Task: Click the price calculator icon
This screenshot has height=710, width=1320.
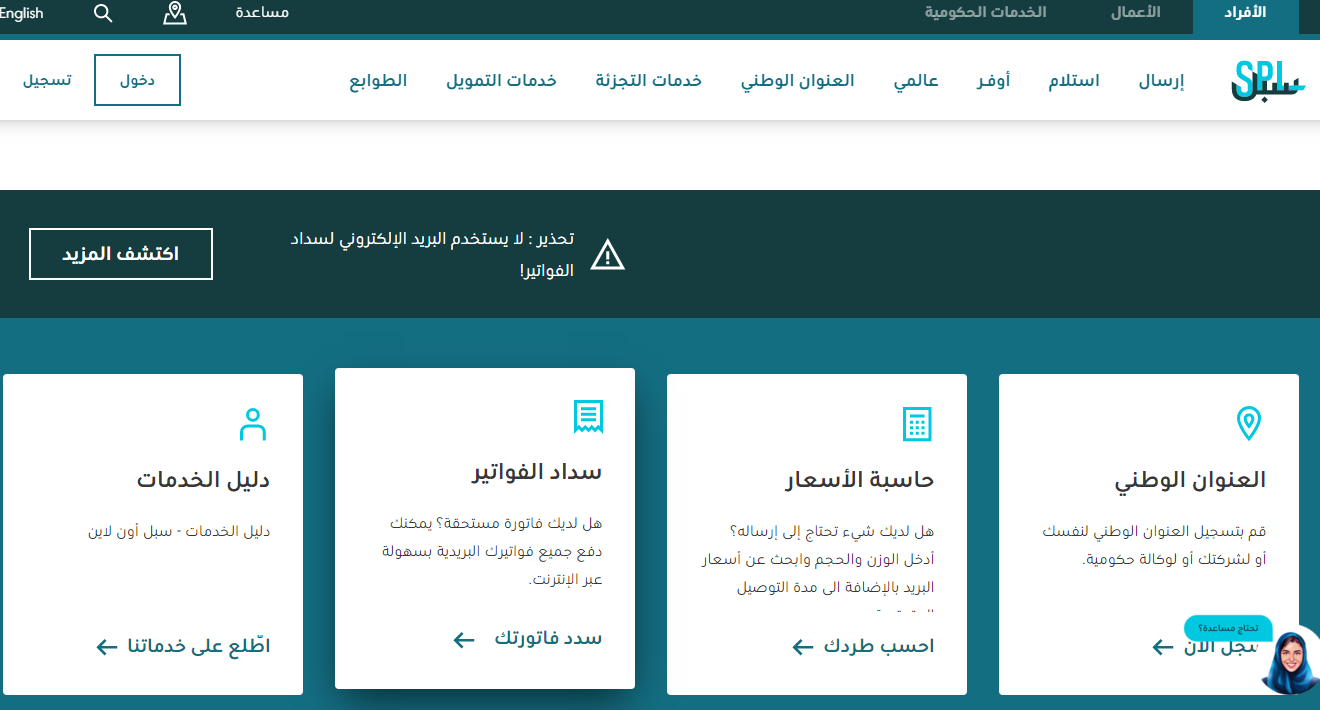Action: [x=916, y=423]
